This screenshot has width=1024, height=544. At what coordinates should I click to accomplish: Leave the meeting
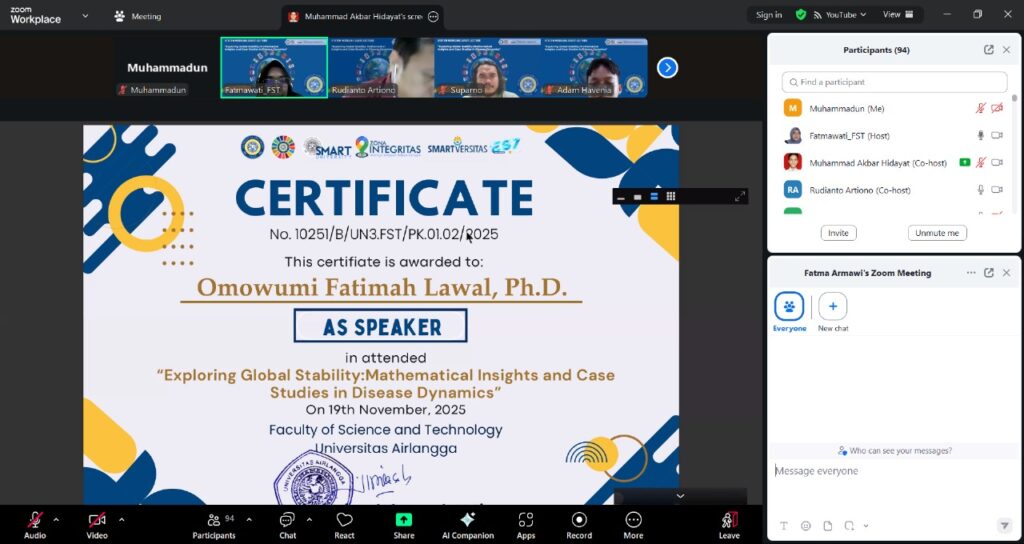[x=729, y=524]
